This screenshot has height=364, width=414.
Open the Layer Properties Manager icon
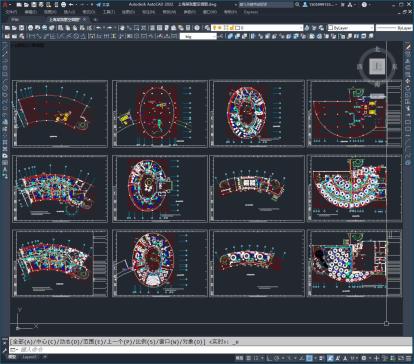tap(207, 28)
